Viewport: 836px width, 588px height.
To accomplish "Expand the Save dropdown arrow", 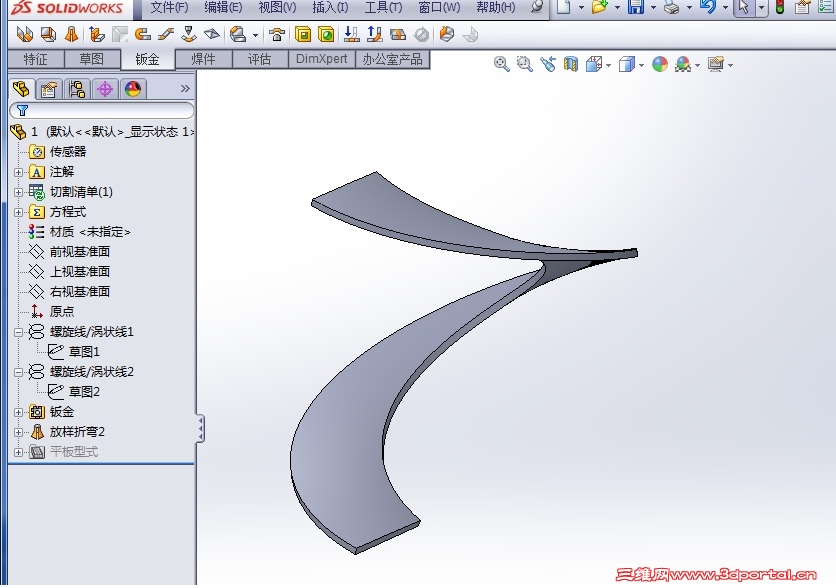I will pyautogui.click(x=653, y=7).
